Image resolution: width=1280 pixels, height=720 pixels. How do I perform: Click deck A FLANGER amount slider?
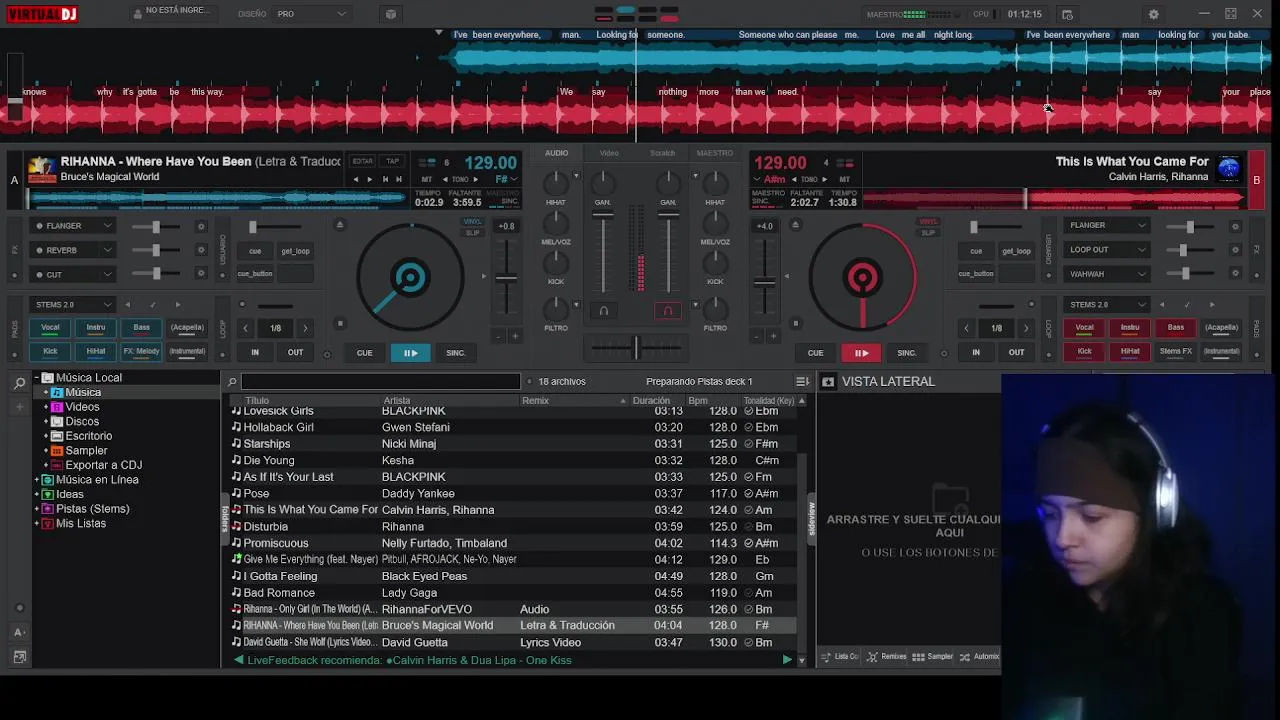156,226
